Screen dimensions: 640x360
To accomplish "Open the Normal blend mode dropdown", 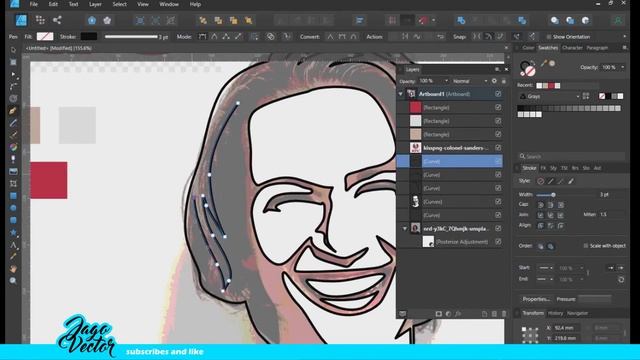I will click(470, 81).
